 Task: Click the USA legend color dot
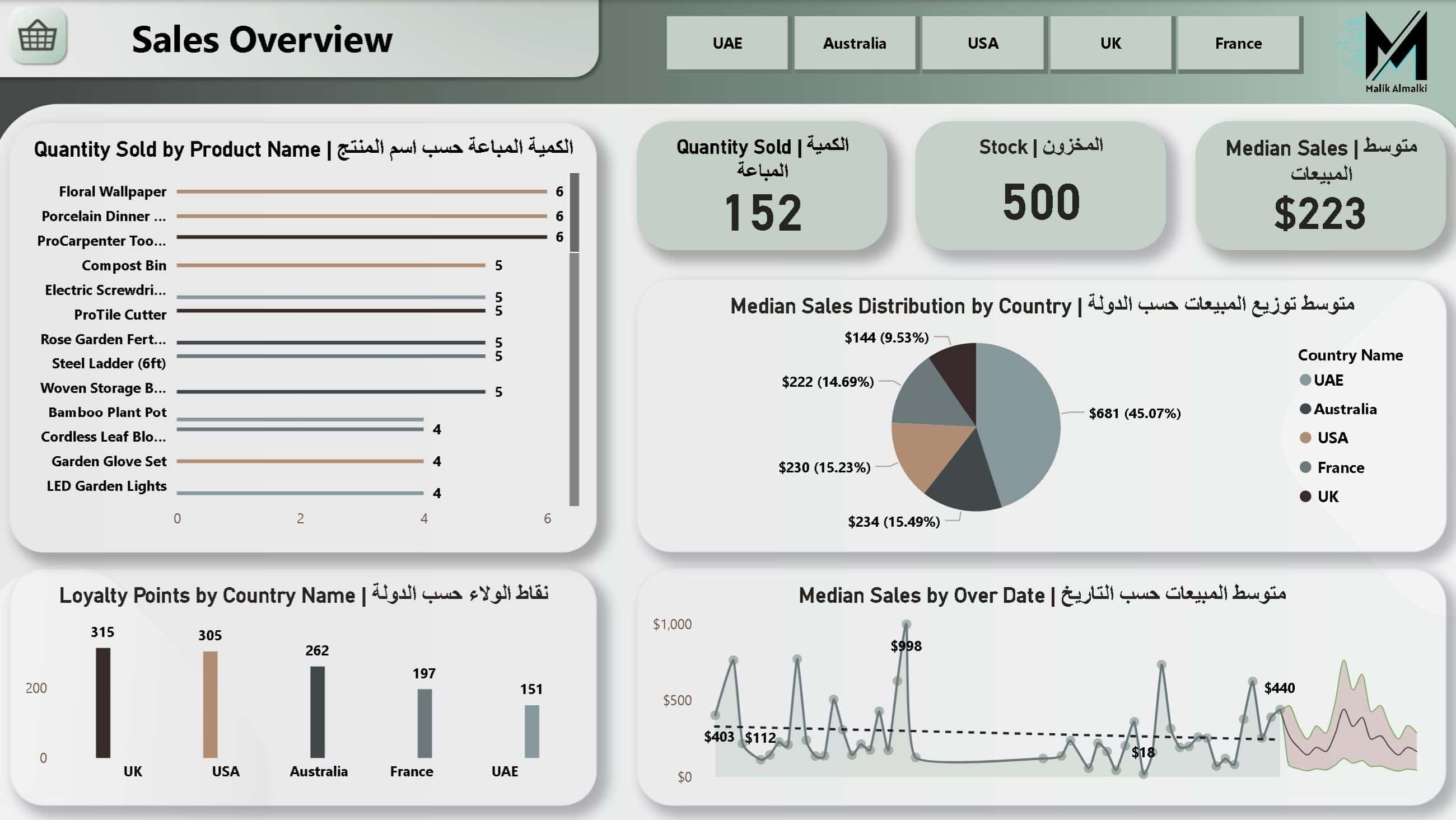tap(1305, 437)
